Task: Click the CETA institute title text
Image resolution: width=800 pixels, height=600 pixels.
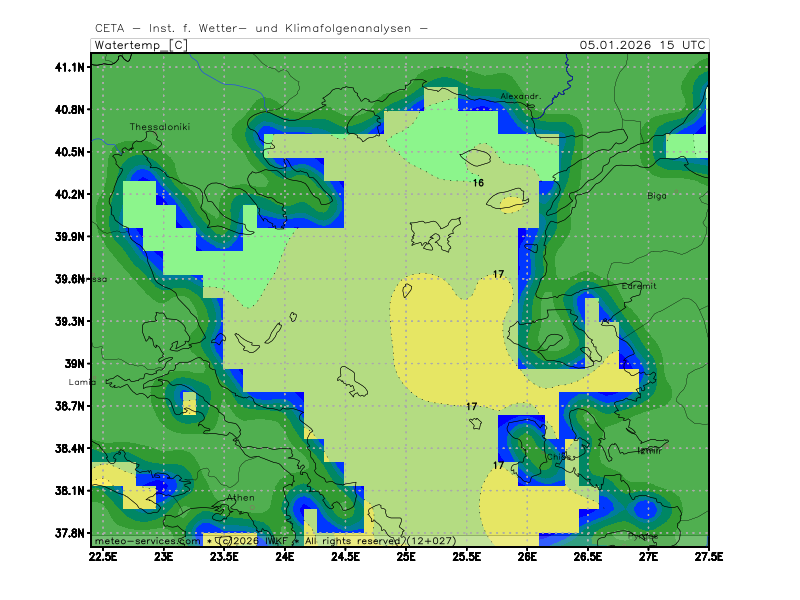Action: click(x=261, y=28)
